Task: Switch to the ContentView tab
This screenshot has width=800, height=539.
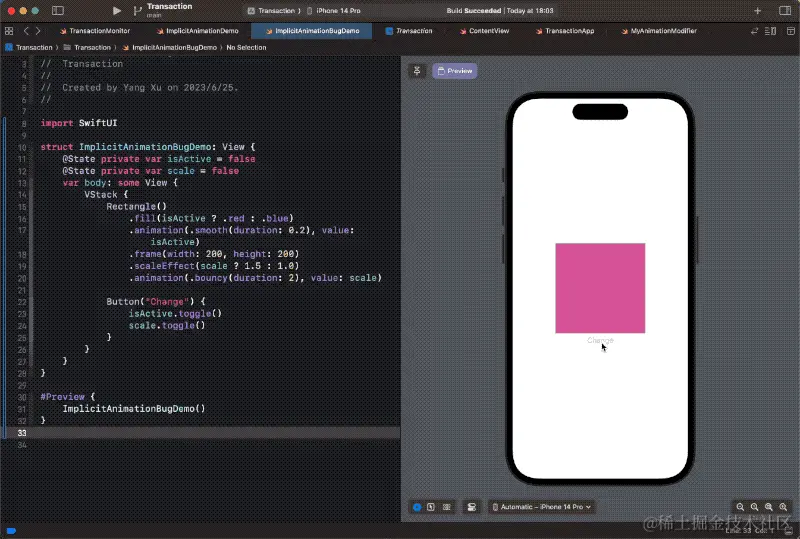Action: 484,31
